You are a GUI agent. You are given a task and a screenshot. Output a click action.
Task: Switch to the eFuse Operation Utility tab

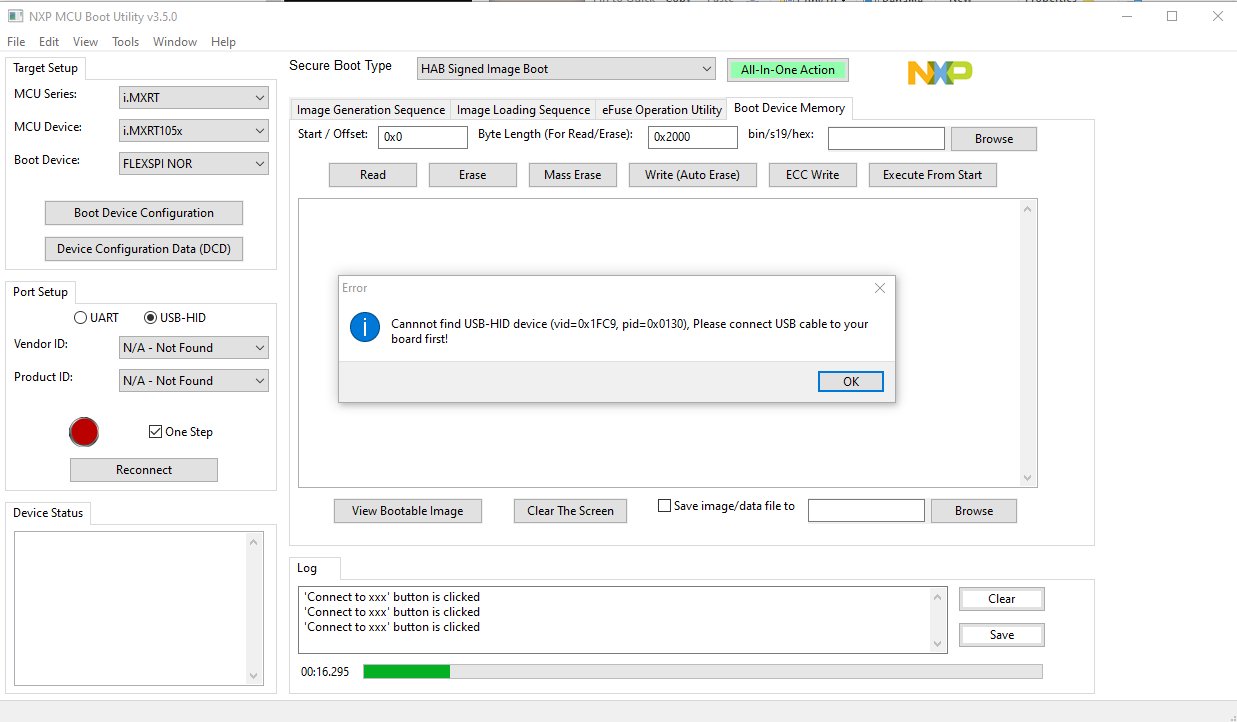click(x=662, y=110)
